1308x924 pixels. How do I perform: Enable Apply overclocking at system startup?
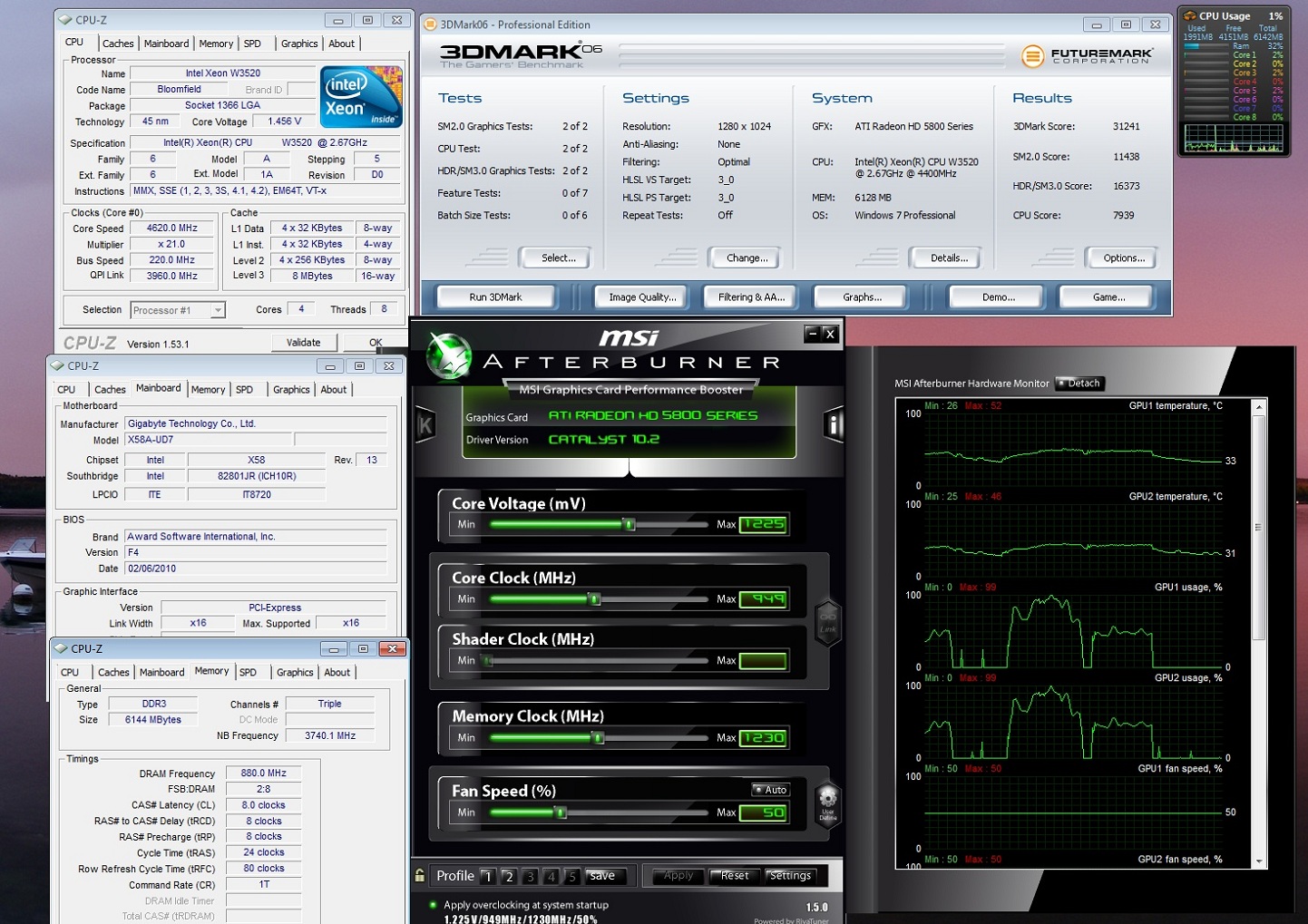(433, 905)
